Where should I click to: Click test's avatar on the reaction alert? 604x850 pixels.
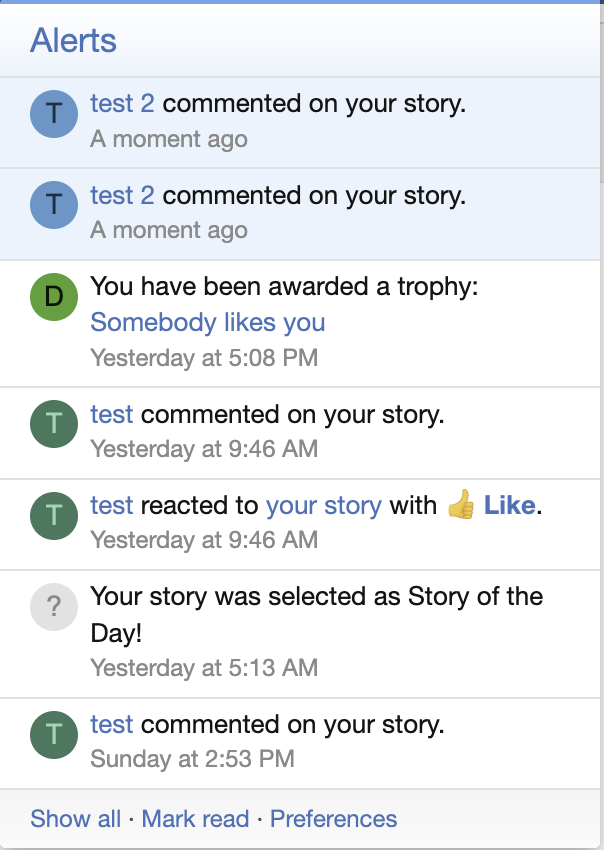tap(53, 515)
